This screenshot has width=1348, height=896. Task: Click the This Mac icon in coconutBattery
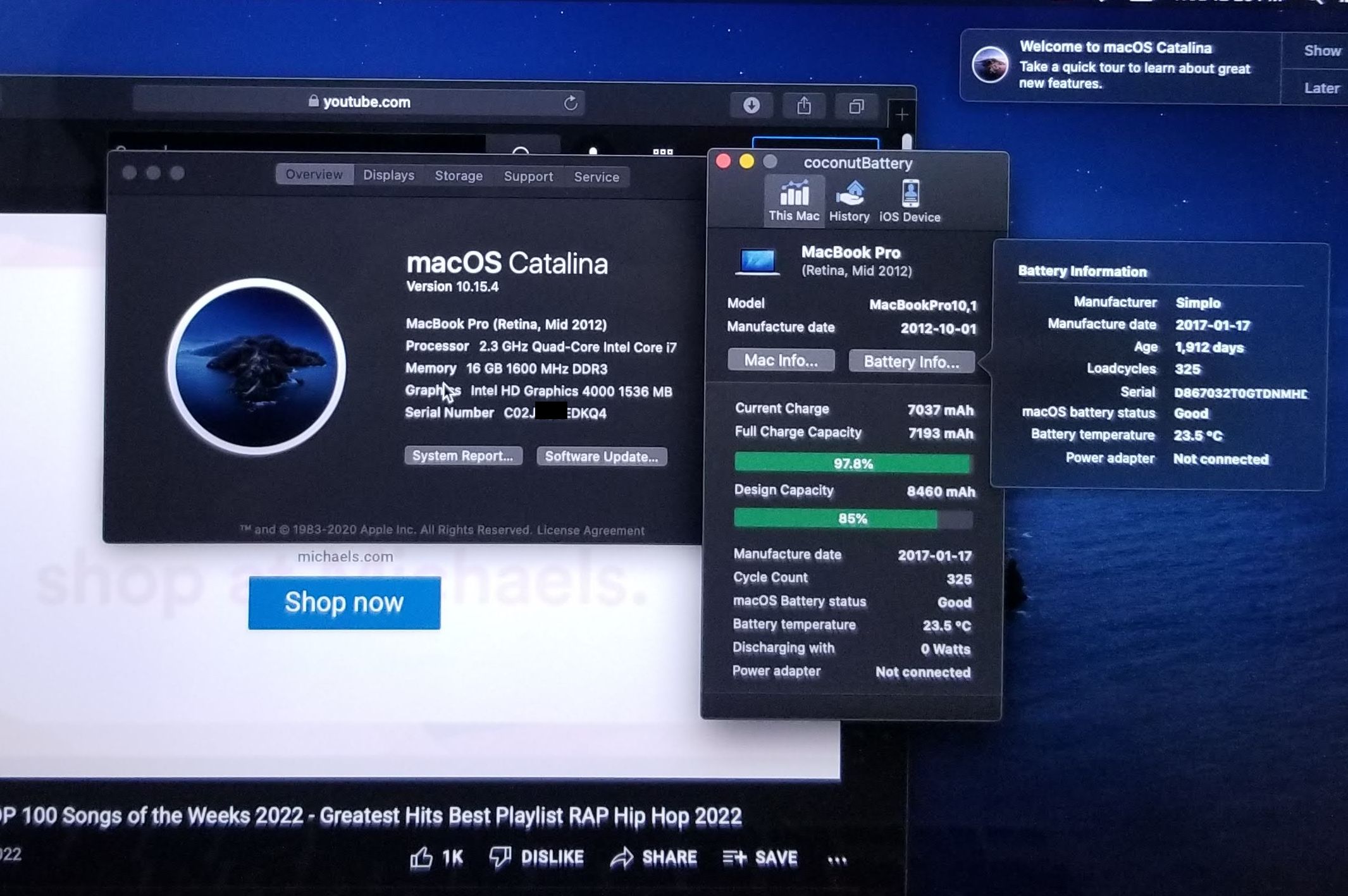(x=794, y=193)
